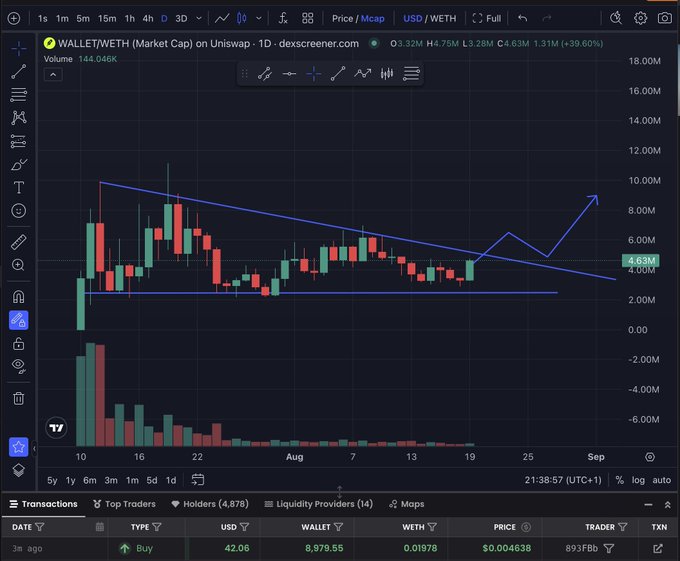
Task: Toggle the favorites star toolbar
Action: pos(19,447)
